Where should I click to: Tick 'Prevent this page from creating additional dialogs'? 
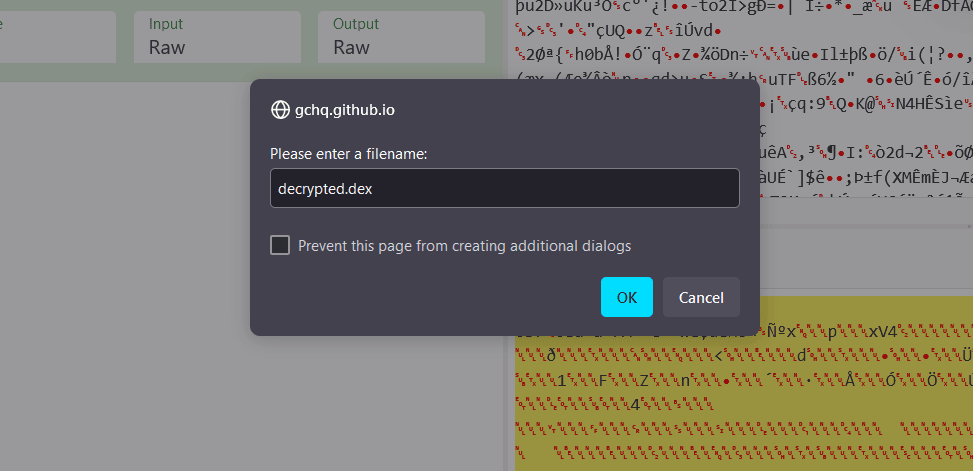coord(280,245)
